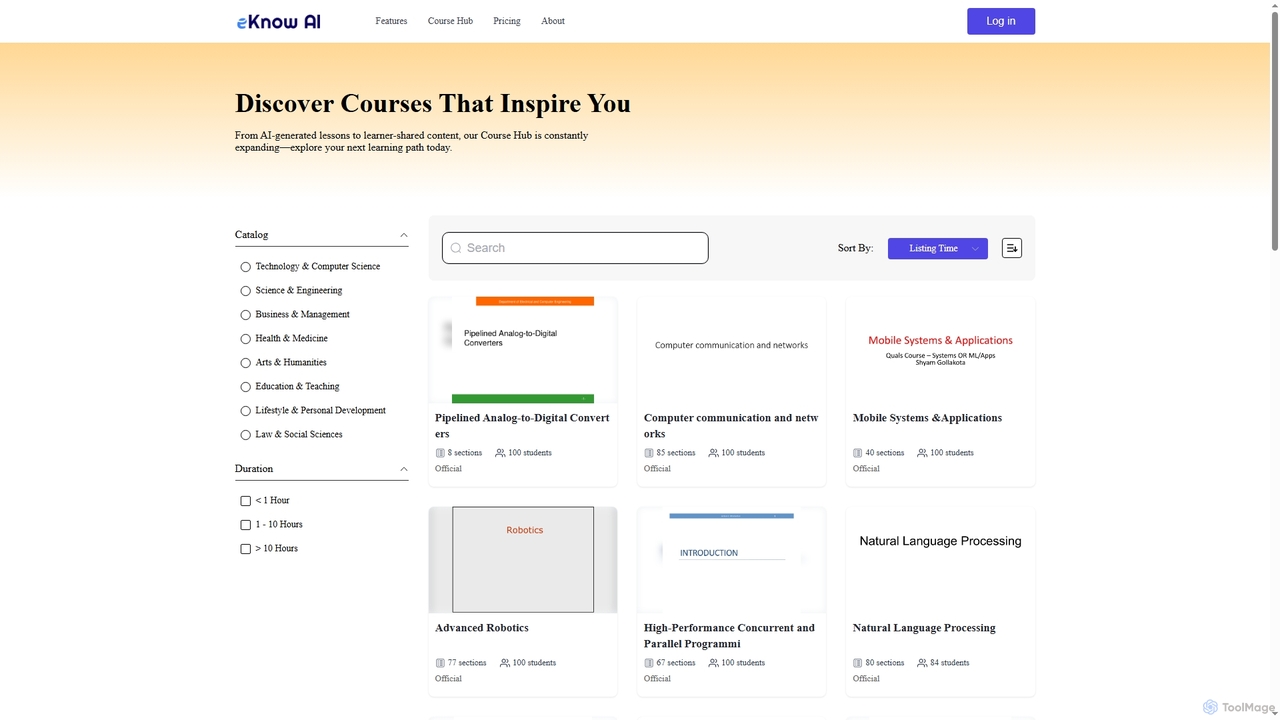
Task: Click the Computer communication and networks thumbnail
Action: click(x=731, y=350)
